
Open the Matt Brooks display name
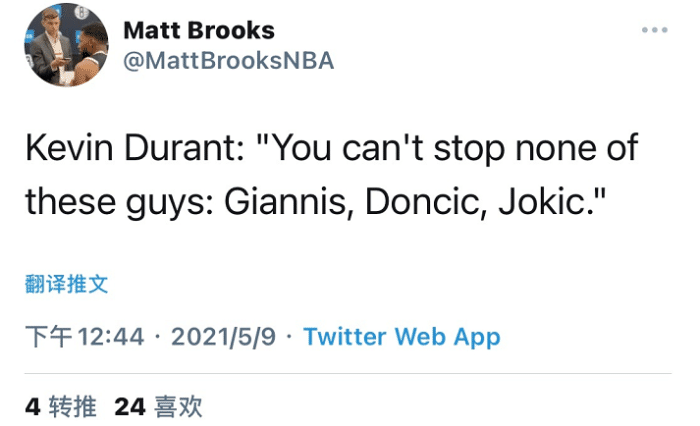[x=198, y=30]
